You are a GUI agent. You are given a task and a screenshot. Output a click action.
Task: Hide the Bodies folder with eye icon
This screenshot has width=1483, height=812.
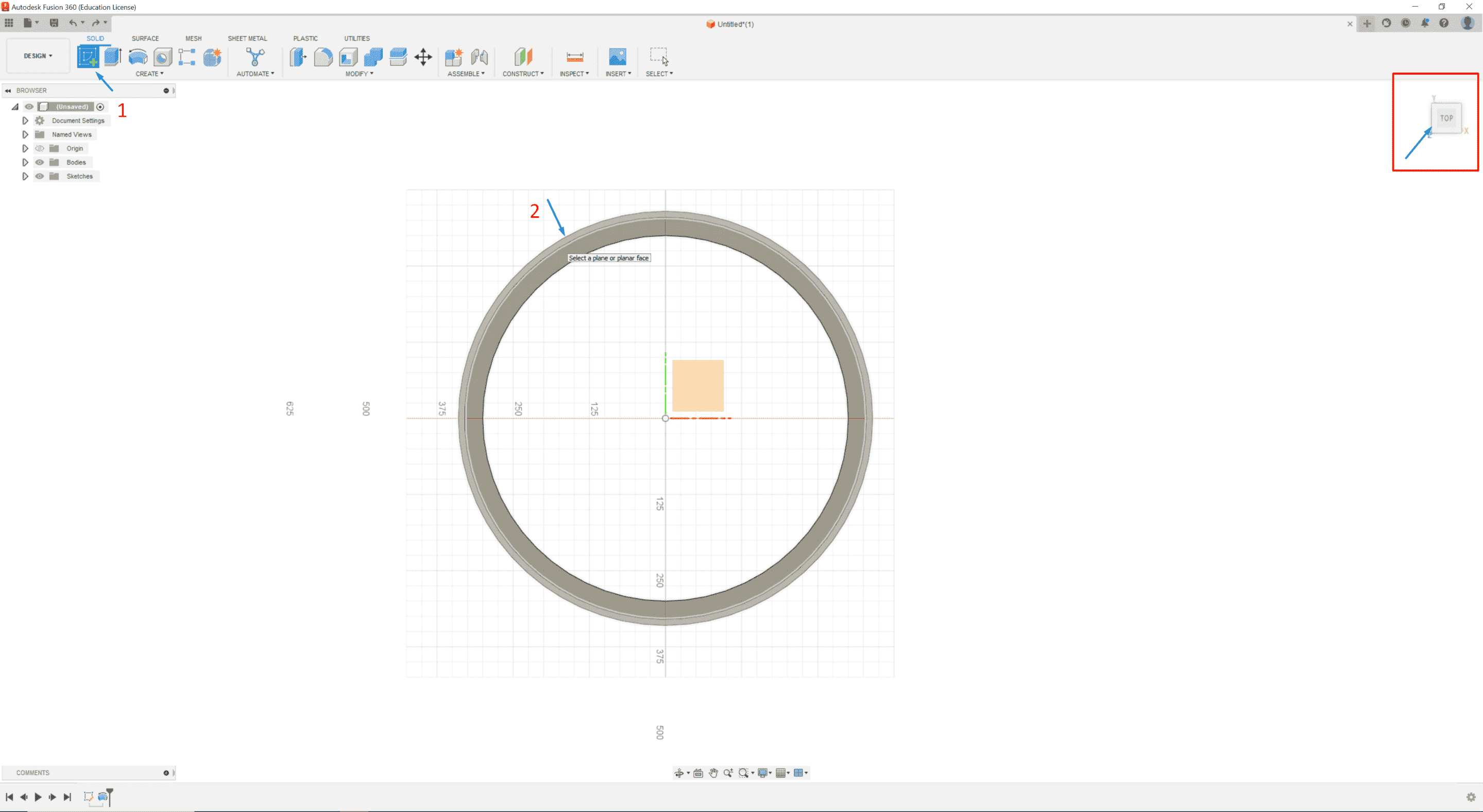(40, 162)
